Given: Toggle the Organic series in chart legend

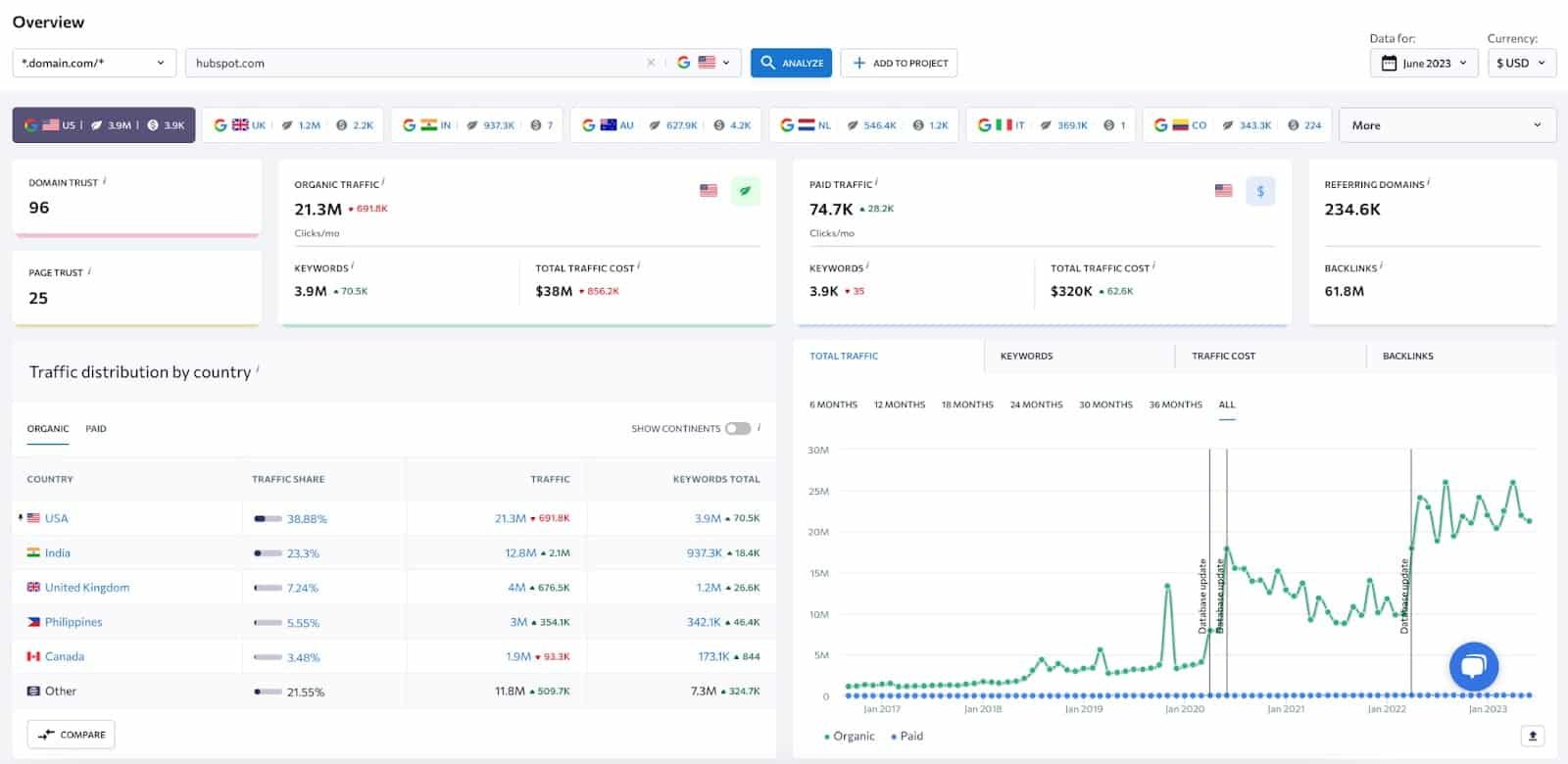Looking at the screenshot, I should 850,737.
